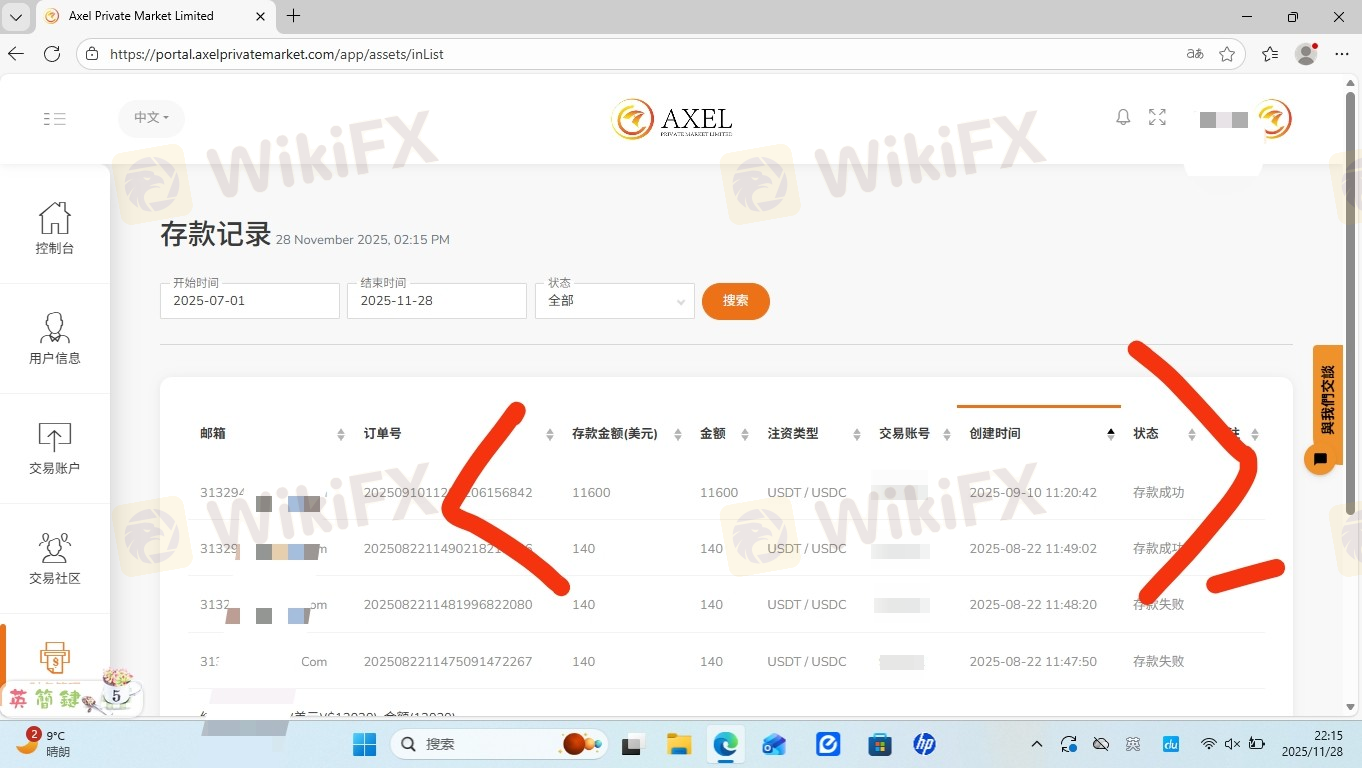Open a new browser tab
This screenshot has height=768, width=1362.
tap(293, 16)
